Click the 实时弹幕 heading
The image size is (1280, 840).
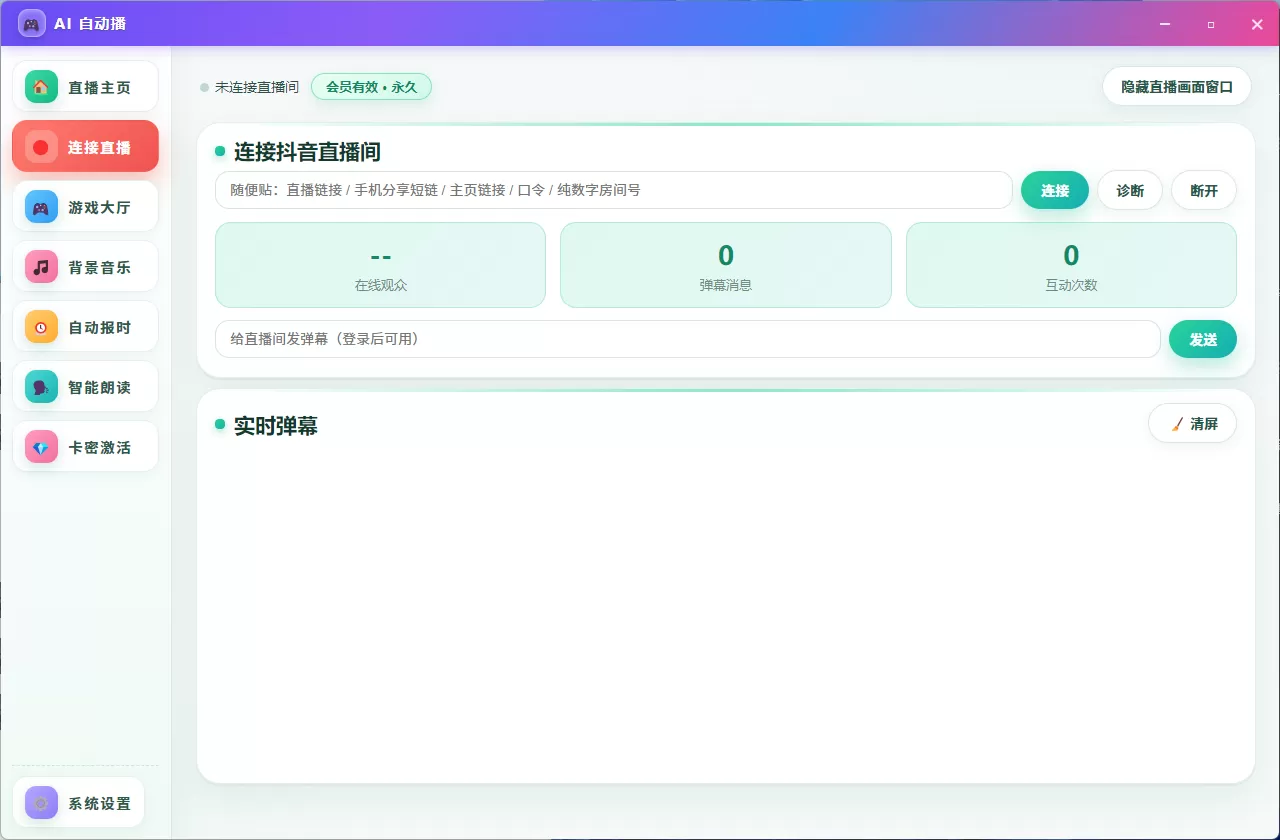(x=276, y=425)
